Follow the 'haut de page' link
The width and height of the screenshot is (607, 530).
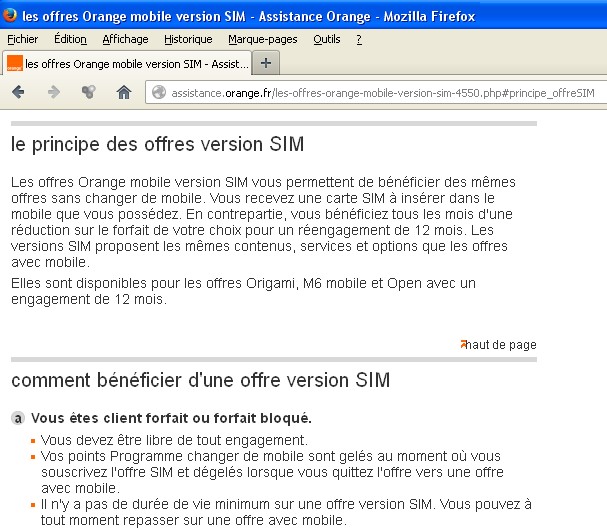tap(501, 345)
